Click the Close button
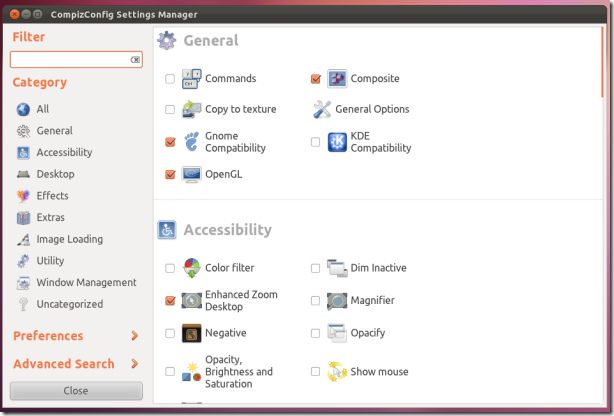The height and width of the screenshot is (416, 614). coord(76,391)
